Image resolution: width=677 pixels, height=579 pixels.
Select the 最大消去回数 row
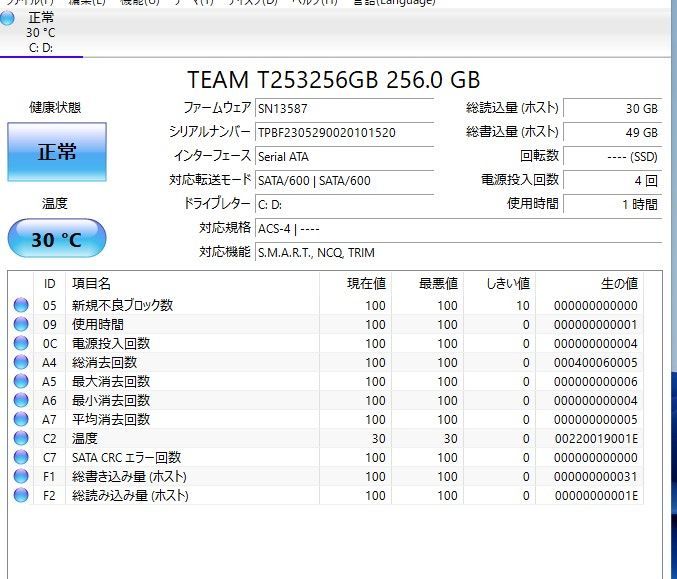326,381
